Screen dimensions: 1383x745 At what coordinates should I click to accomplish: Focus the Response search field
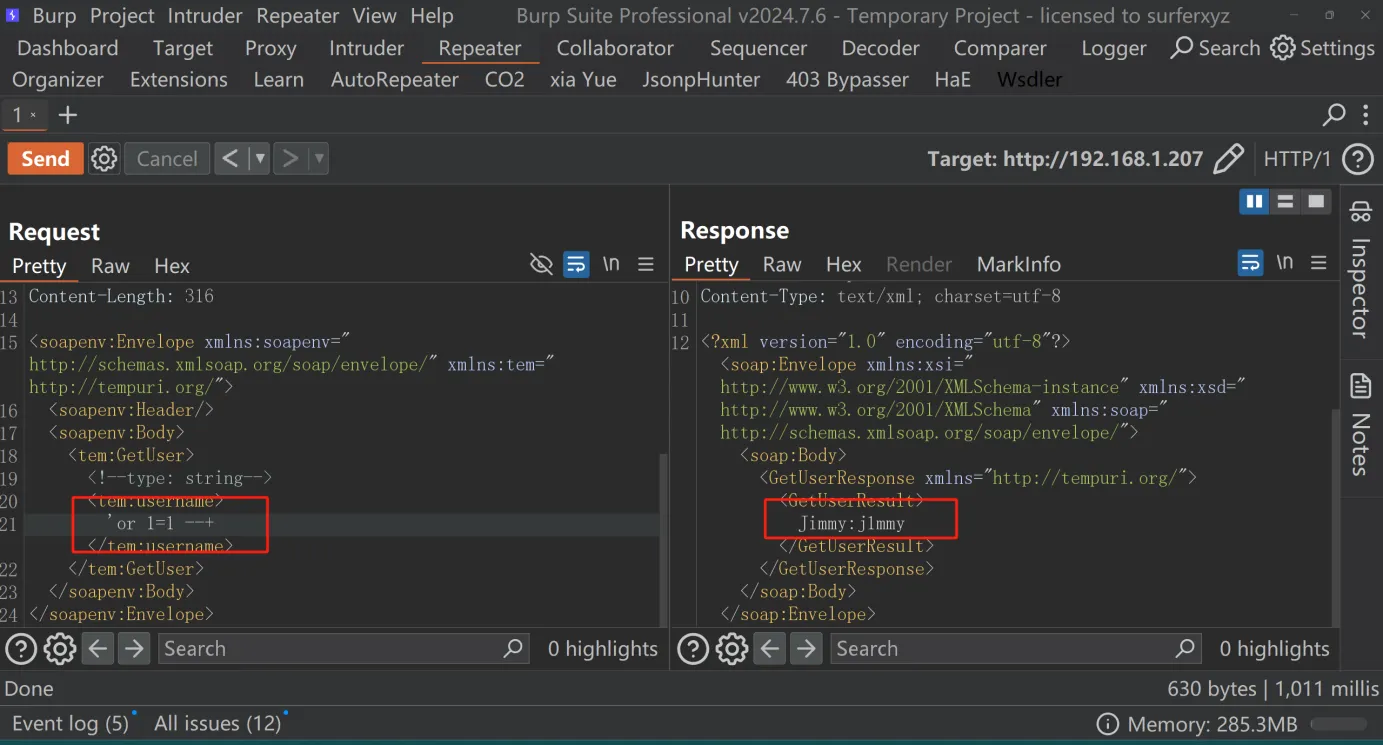(1015, 649)
